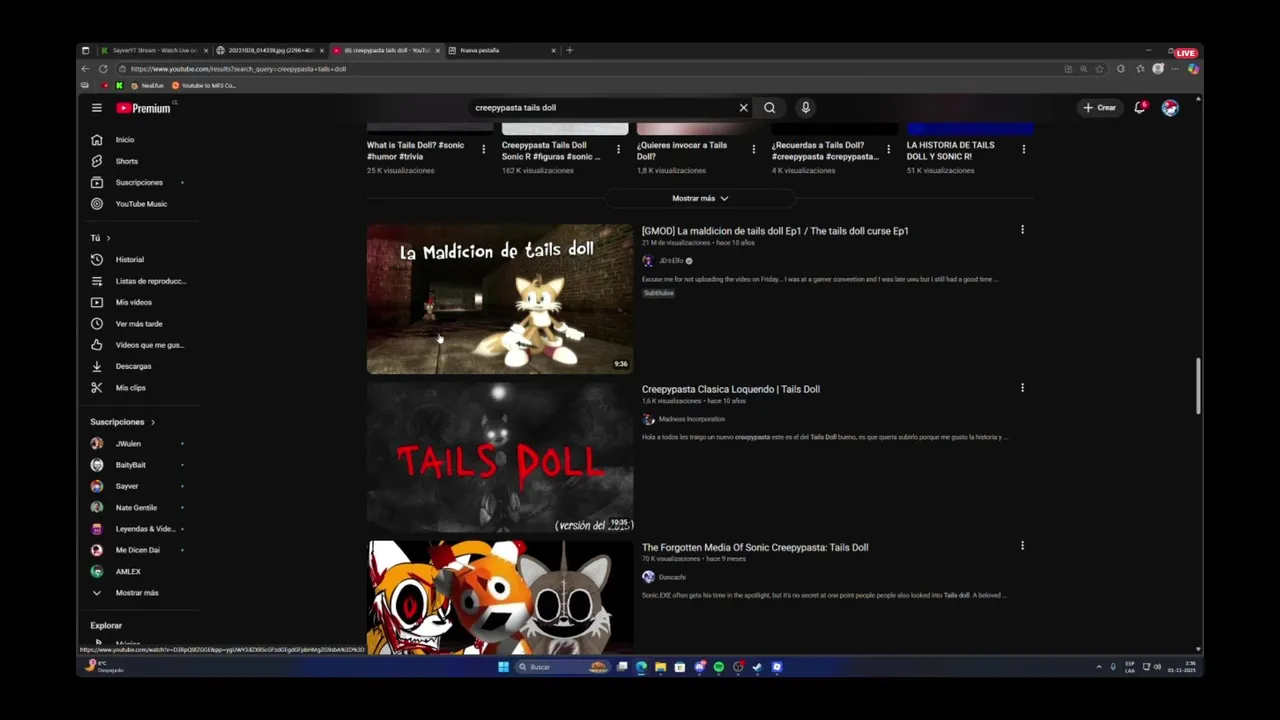Screen dimensions: 1280x720
Task: Click the taskbar Buscar search box
Action: coord(561,667)
